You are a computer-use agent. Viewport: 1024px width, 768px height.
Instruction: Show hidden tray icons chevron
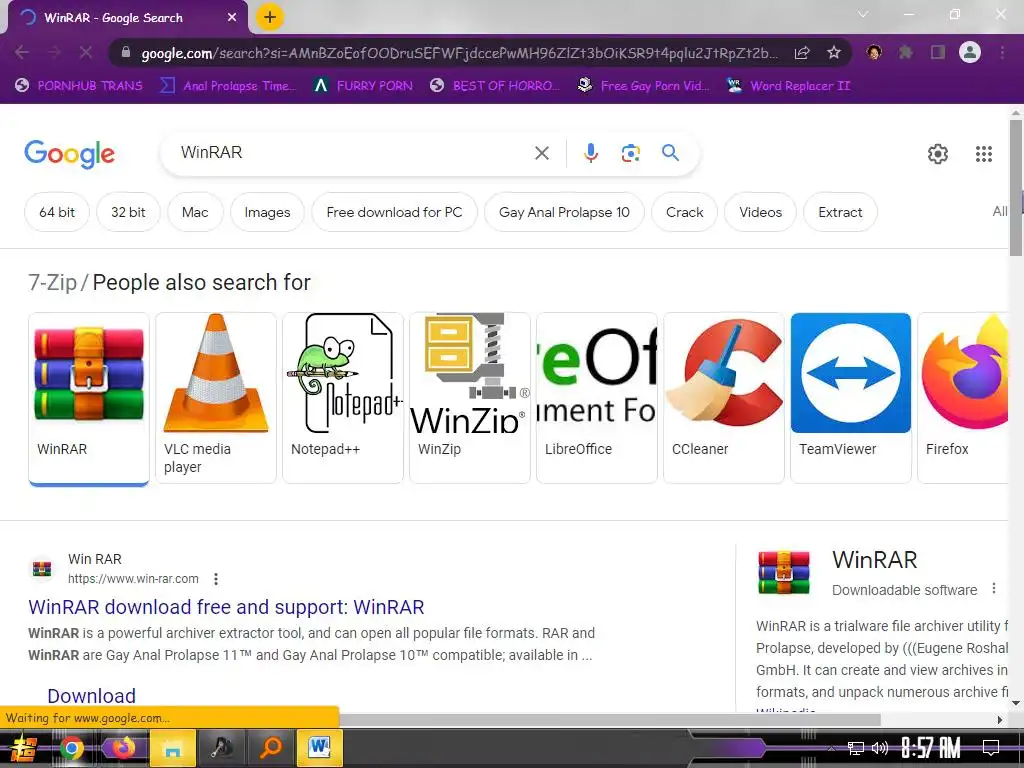pos(831,749)
